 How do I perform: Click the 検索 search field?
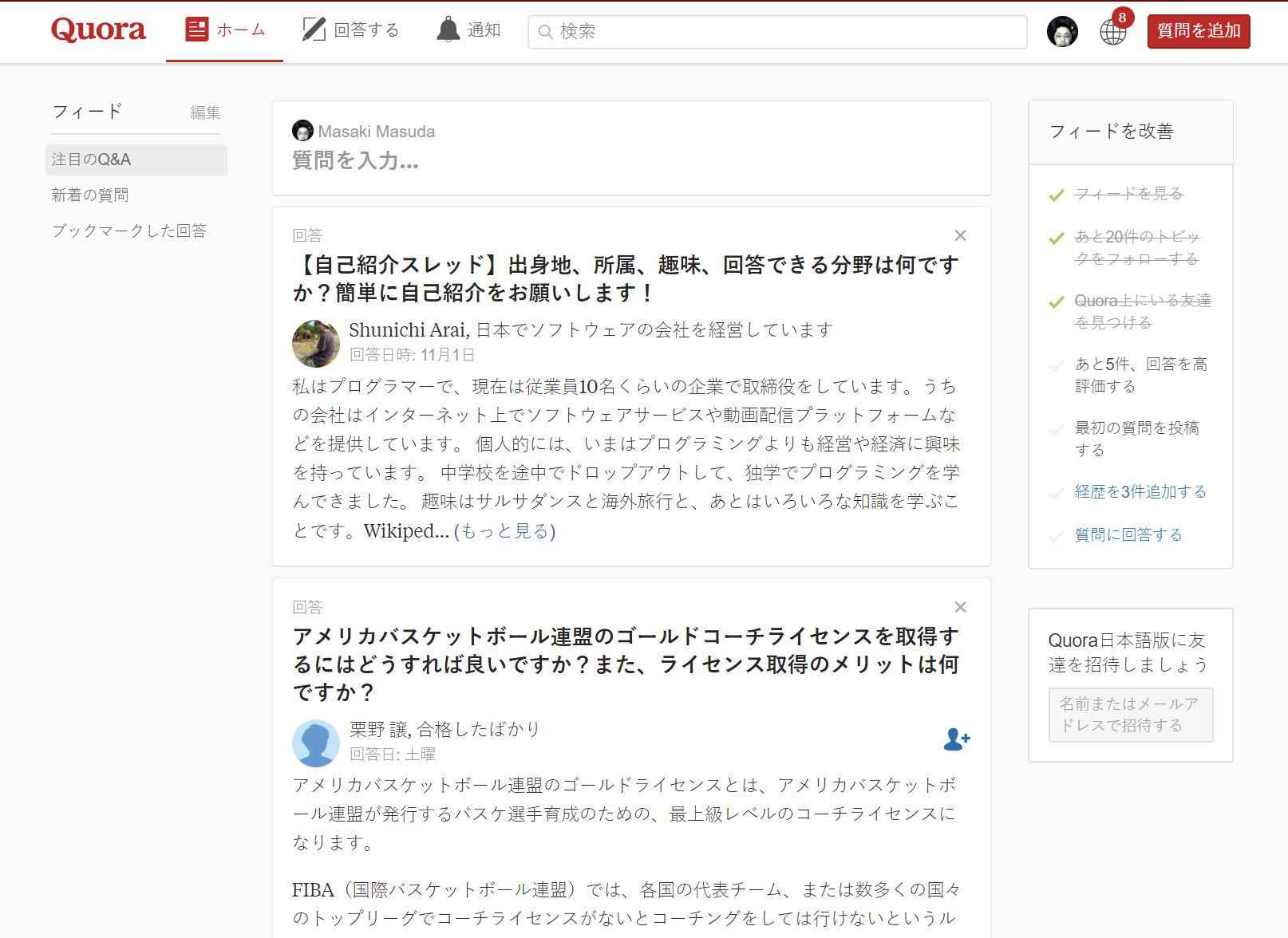tap(778, 31)
